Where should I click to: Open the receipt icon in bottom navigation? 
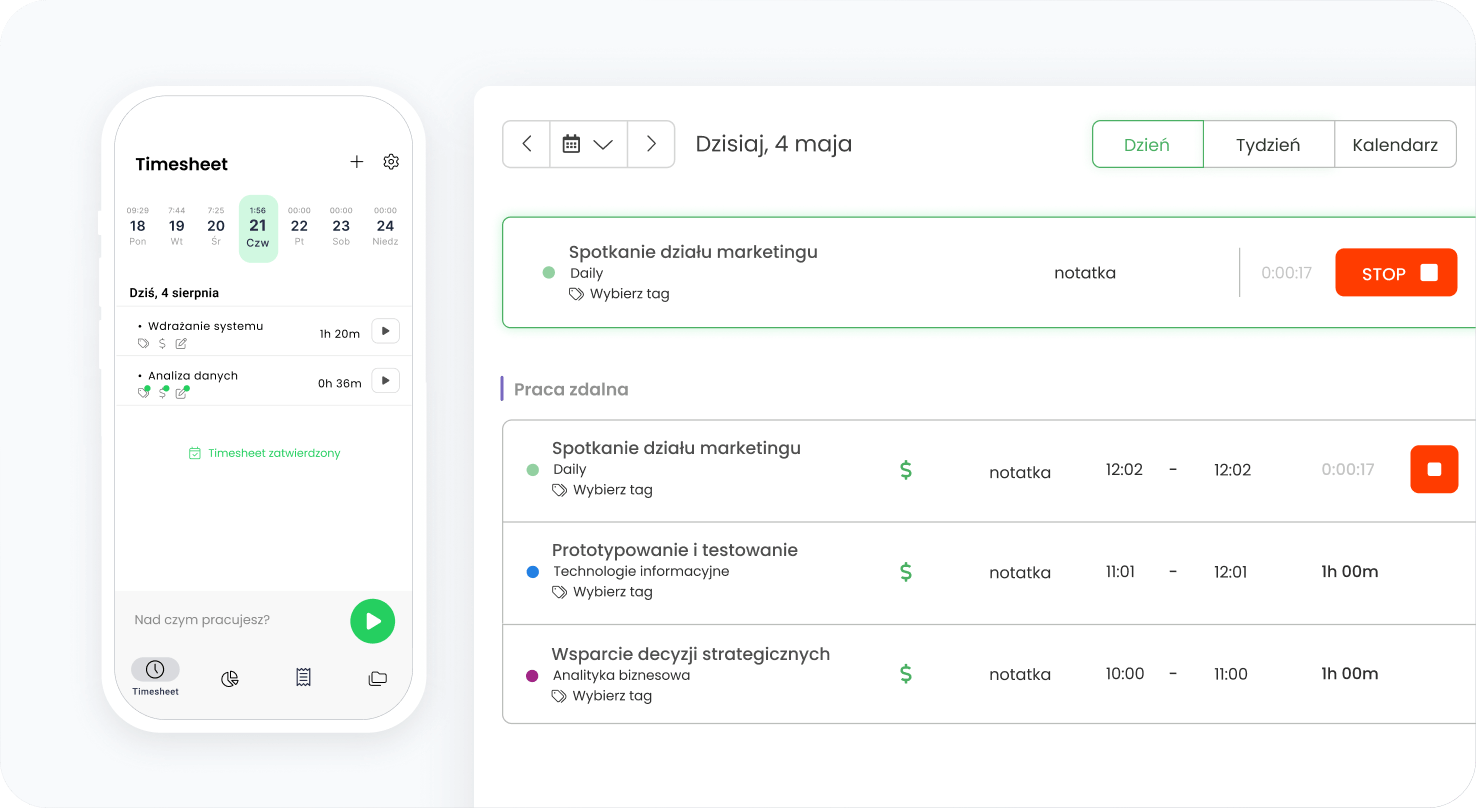click(x=303, y=678)
